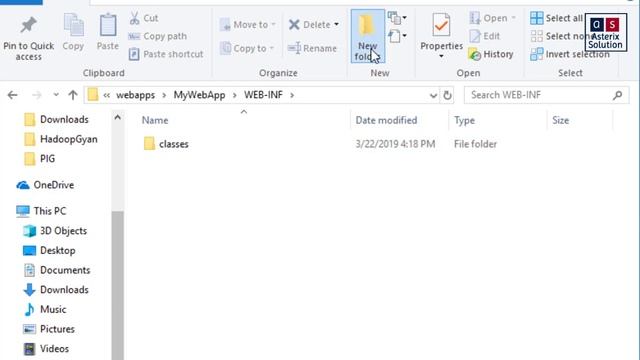Viewport: 640px width, 360px height.
Task: Click the search magnifier icon
Action: tap(618, 95)
